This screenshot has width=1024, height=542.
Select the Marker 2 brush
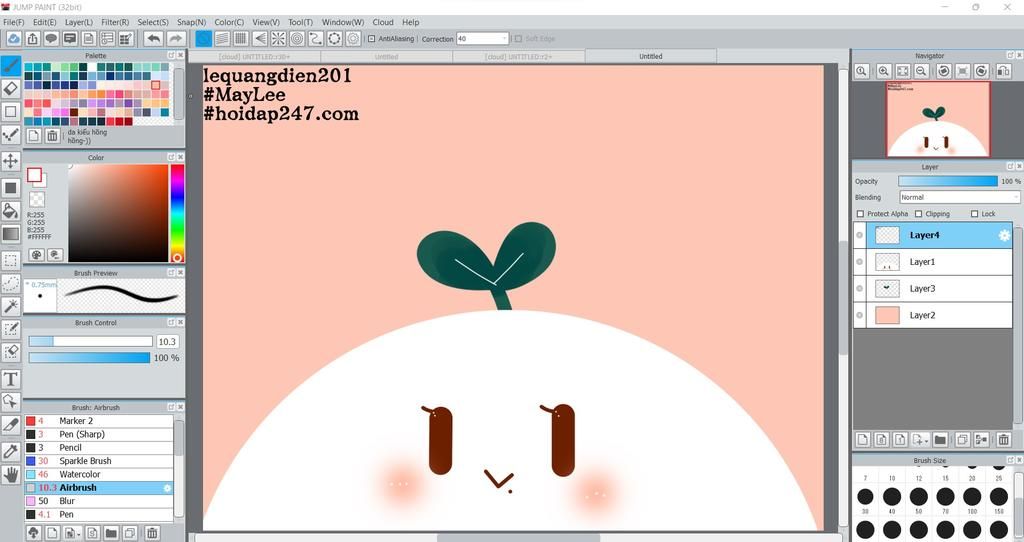click(99, 421)
